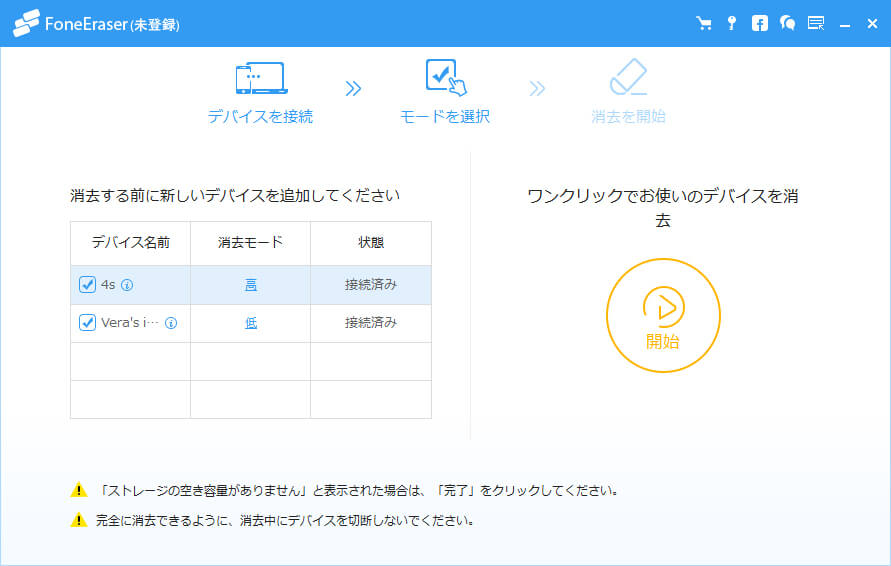Uncheck the Vera's i… device checkbox
Screen dimensions: 891x566
[87, 322]
